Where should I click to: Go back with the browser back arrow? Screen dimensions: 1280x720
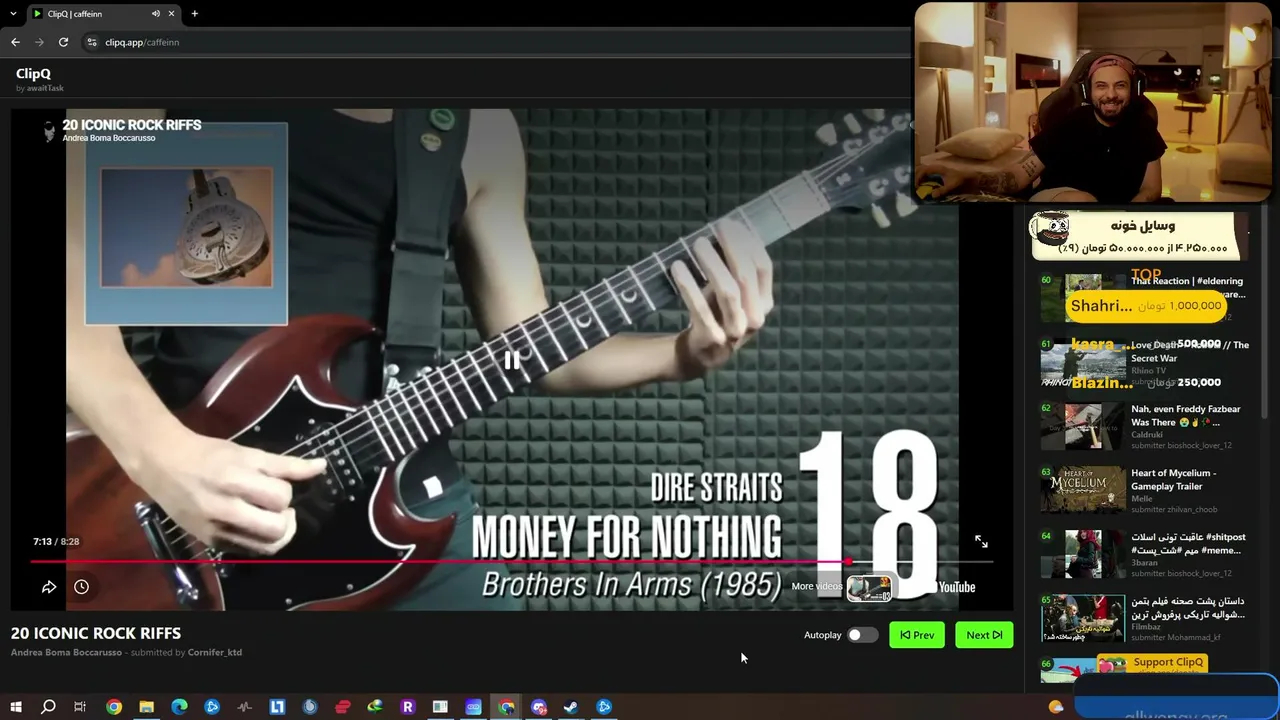pos(15,42)
